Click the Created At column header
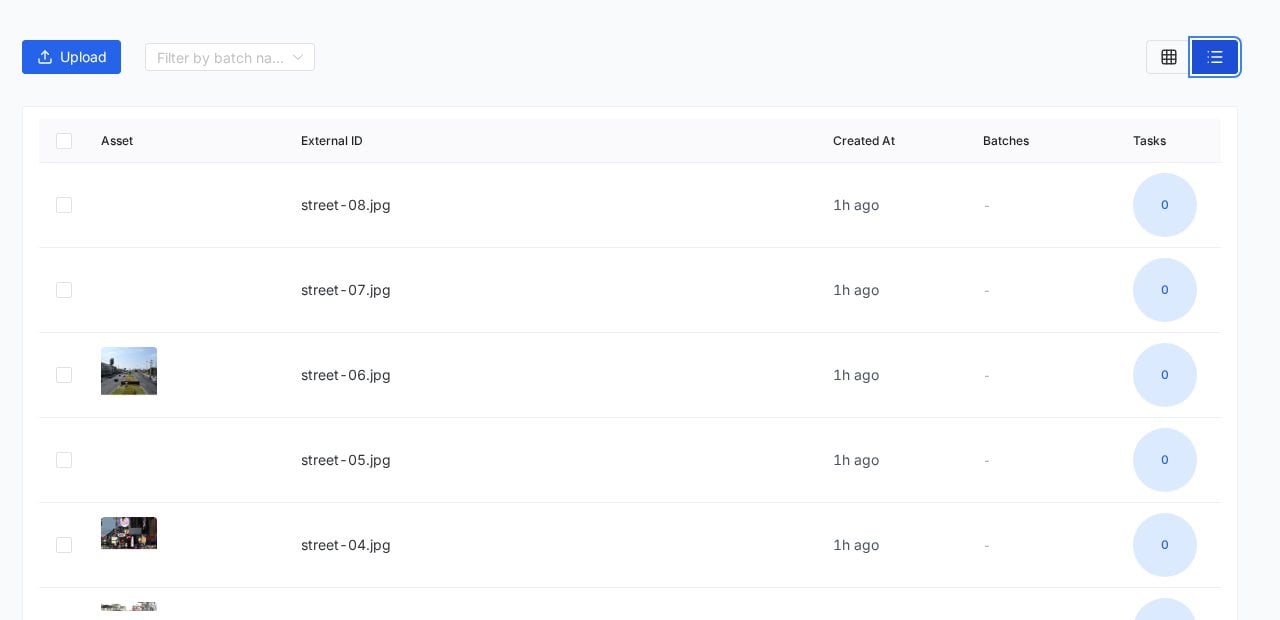The width and height of the screenshot is (1280, 620). [864, 141]
